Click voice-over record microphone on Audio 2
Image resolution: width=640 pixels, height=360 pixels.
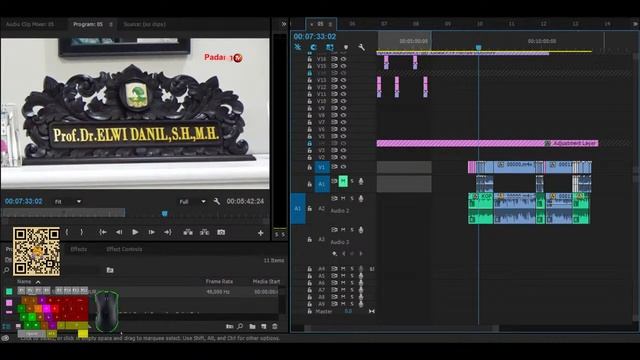pos(361,198)
